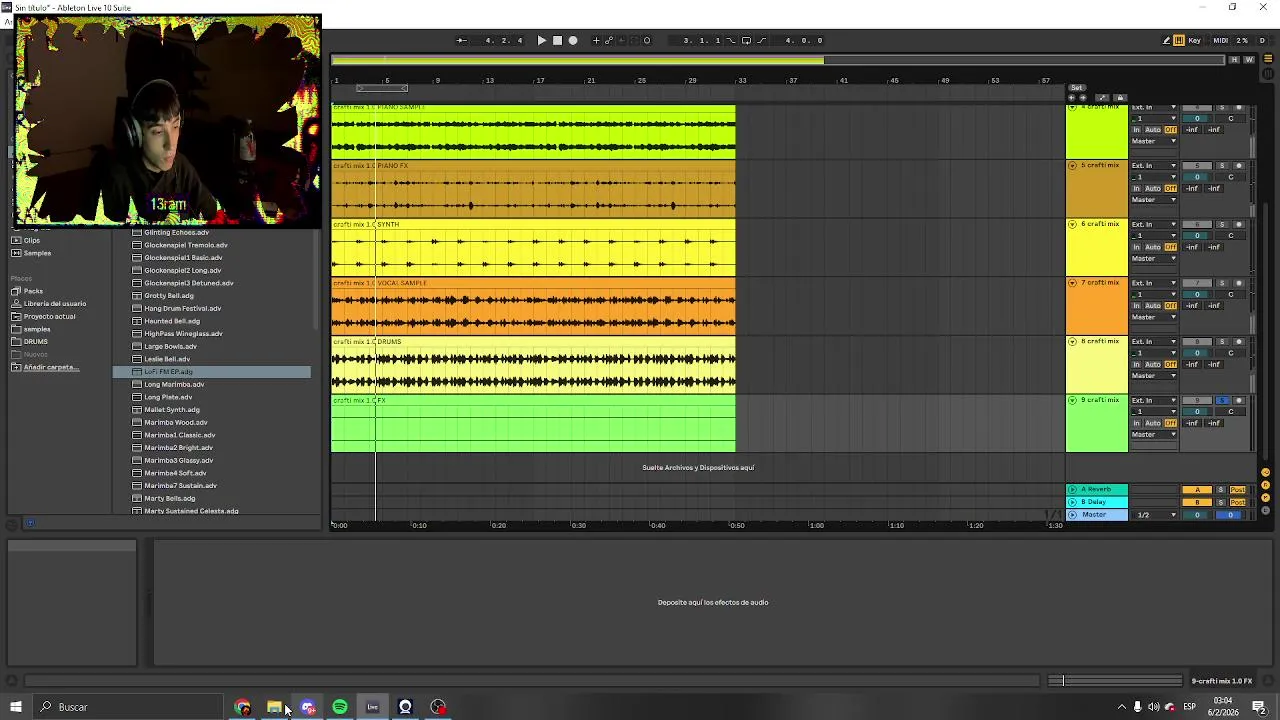Toggle Follow playback icon in transport
The width and height of the screenshot is (1280, 720).
pyautogui.click(x=461, y=40)
